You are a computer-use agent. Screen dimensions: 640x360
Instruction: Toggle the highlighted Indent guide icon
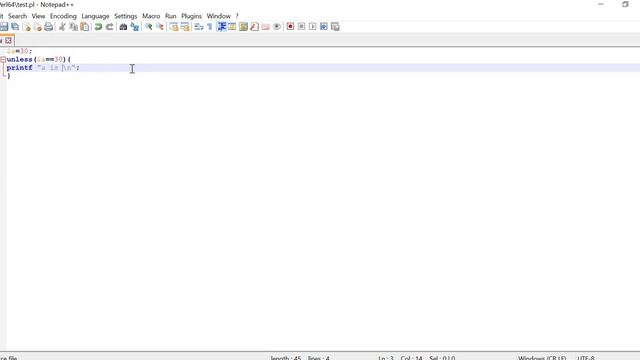click(221, 27)
